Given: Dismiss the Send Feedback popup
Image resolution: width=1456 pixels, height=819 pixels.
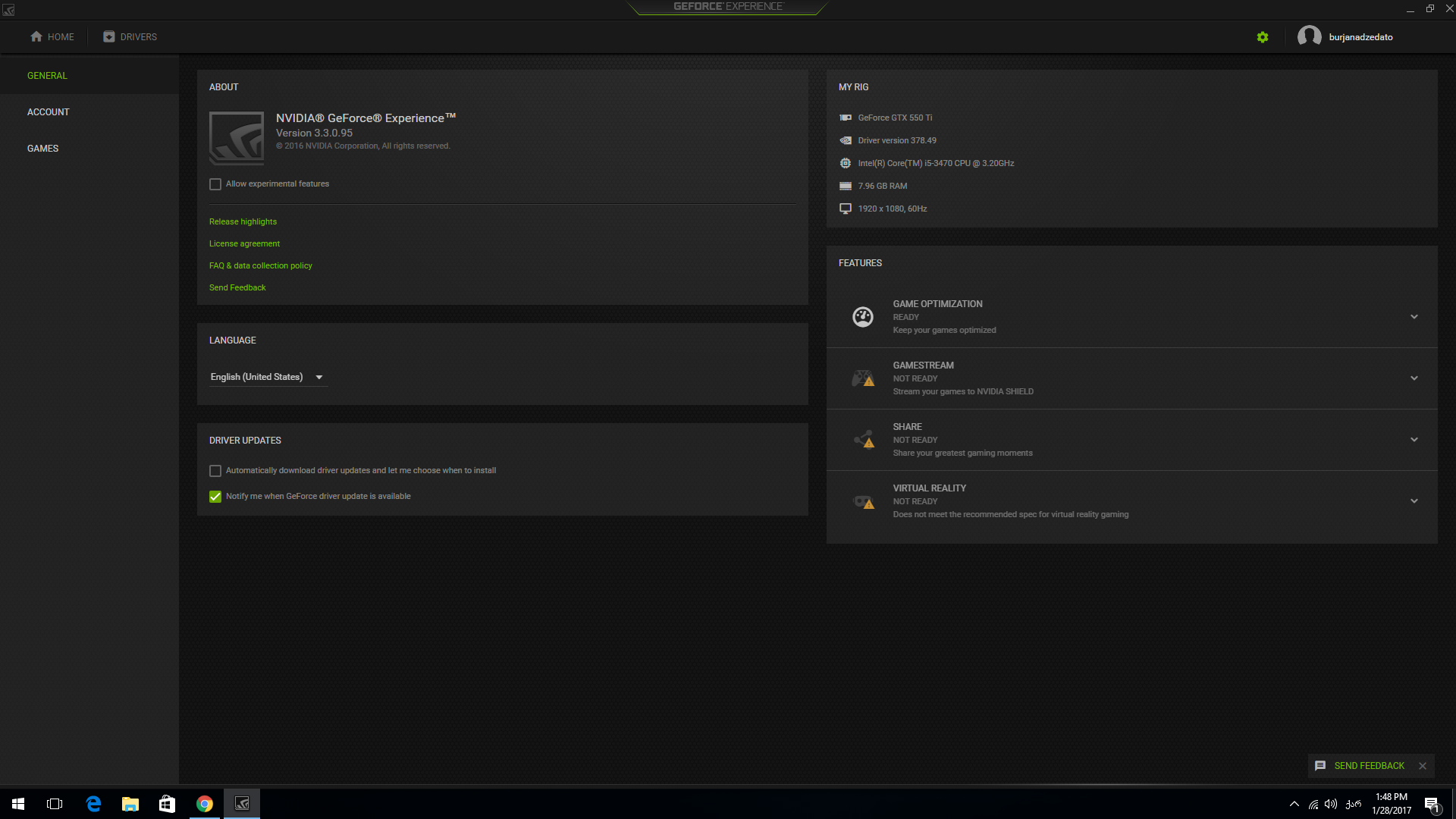Looking at the screenshot, I should click(x=1423, y=766).
